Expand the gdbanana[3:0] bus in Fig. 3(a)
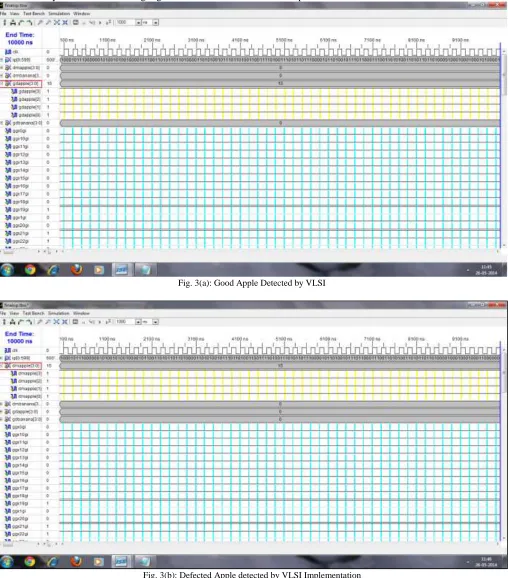The height and width of the screenshot is (578, 508). pos(1,123)
